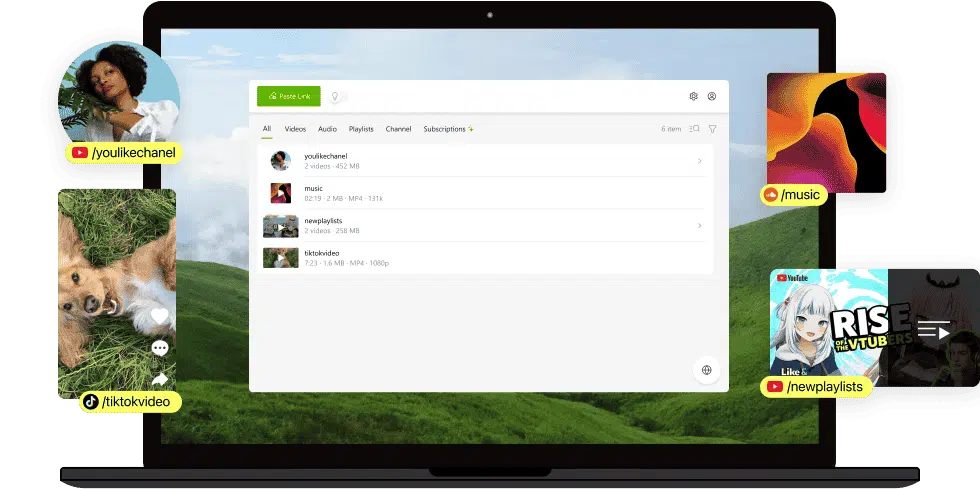Open the account profile icon

click(712, 96)
